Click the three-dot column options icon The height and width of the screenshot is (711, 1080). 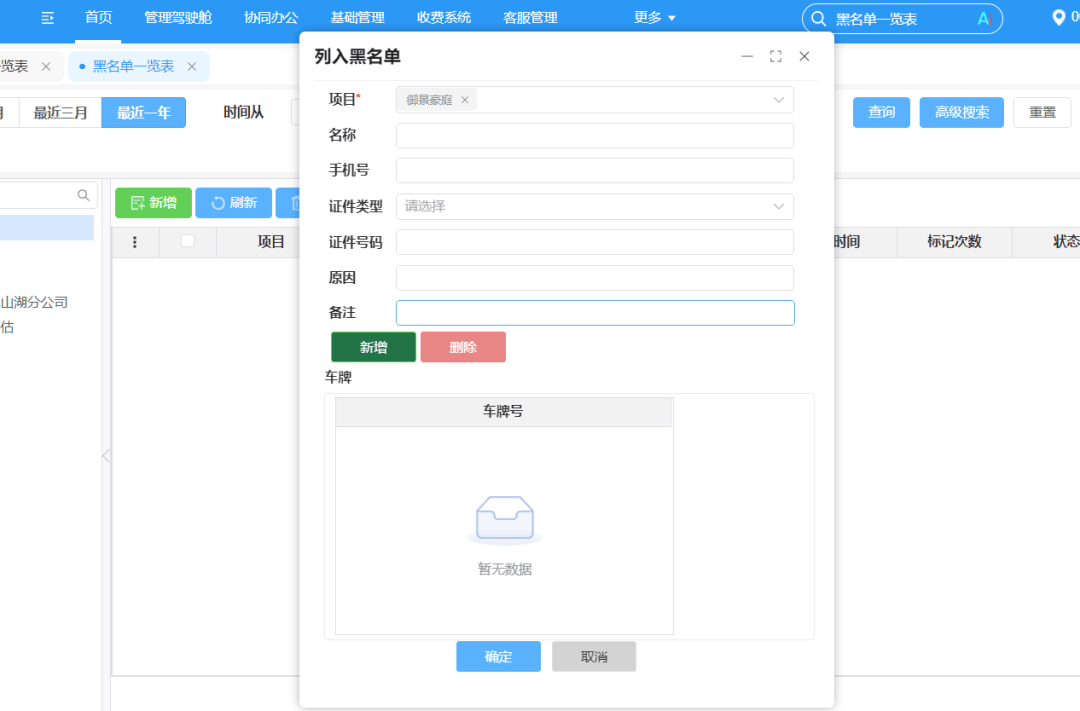click(x=134, y=242)
